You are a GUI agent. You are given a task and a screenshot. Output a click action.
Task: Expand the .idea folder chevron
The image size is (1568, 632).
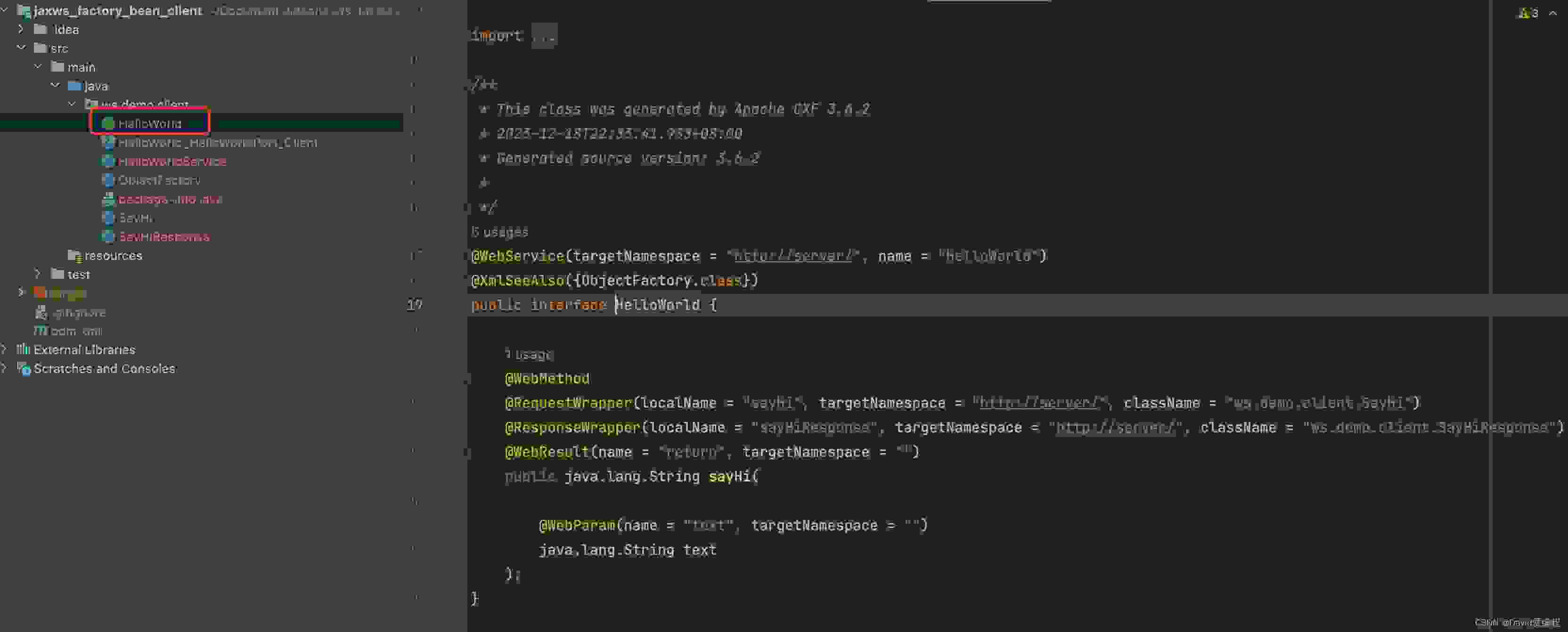[21, 29]
